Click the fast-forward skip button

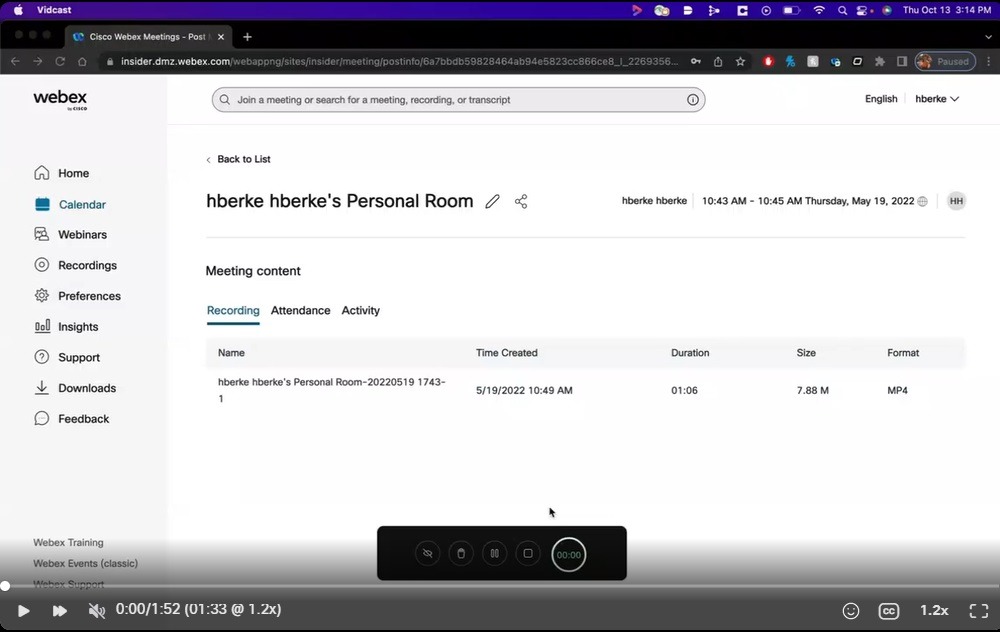click(x=59, y=611)
